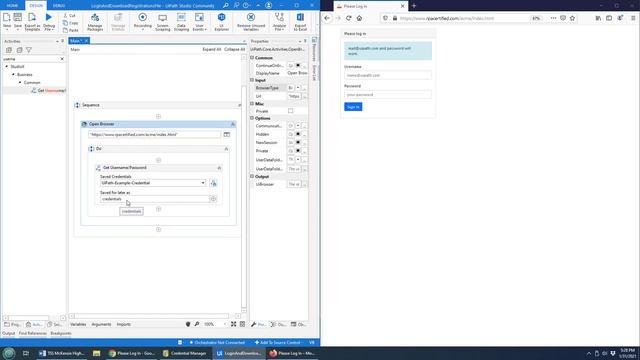Copy the selected activity
Viewport: 640px width, 360px height.
point(71,23)
